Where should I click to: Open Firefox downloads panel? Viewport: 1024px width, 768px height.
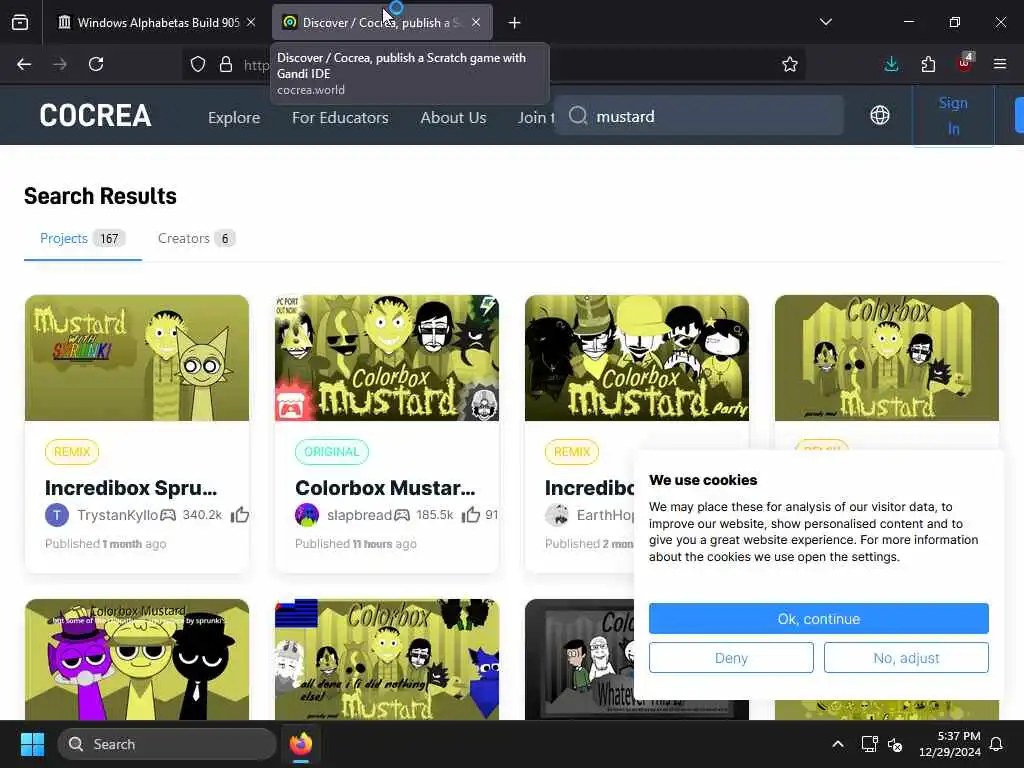[x=891, y=64]
